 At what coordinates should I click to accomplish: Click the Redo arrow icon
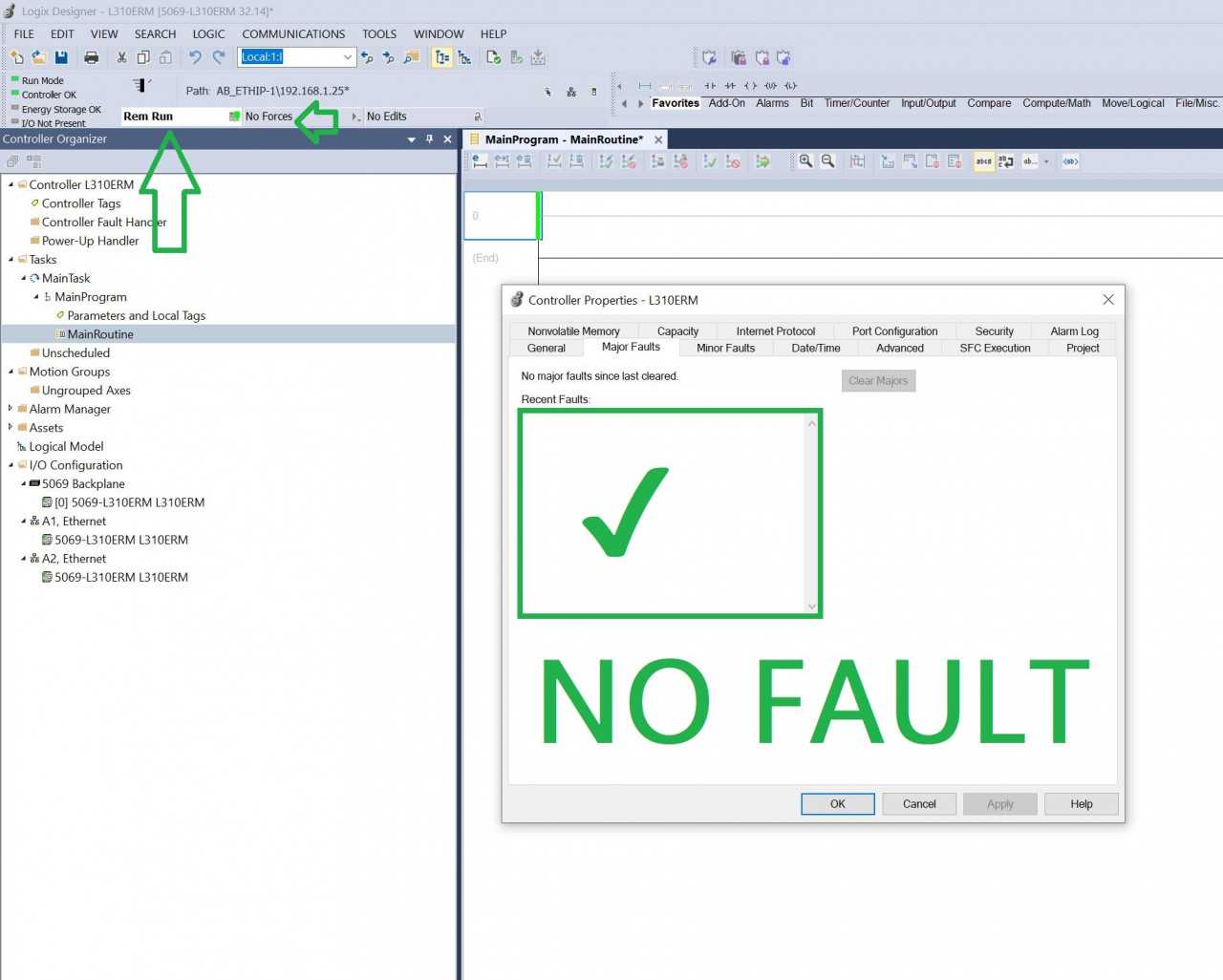point(219,57)
